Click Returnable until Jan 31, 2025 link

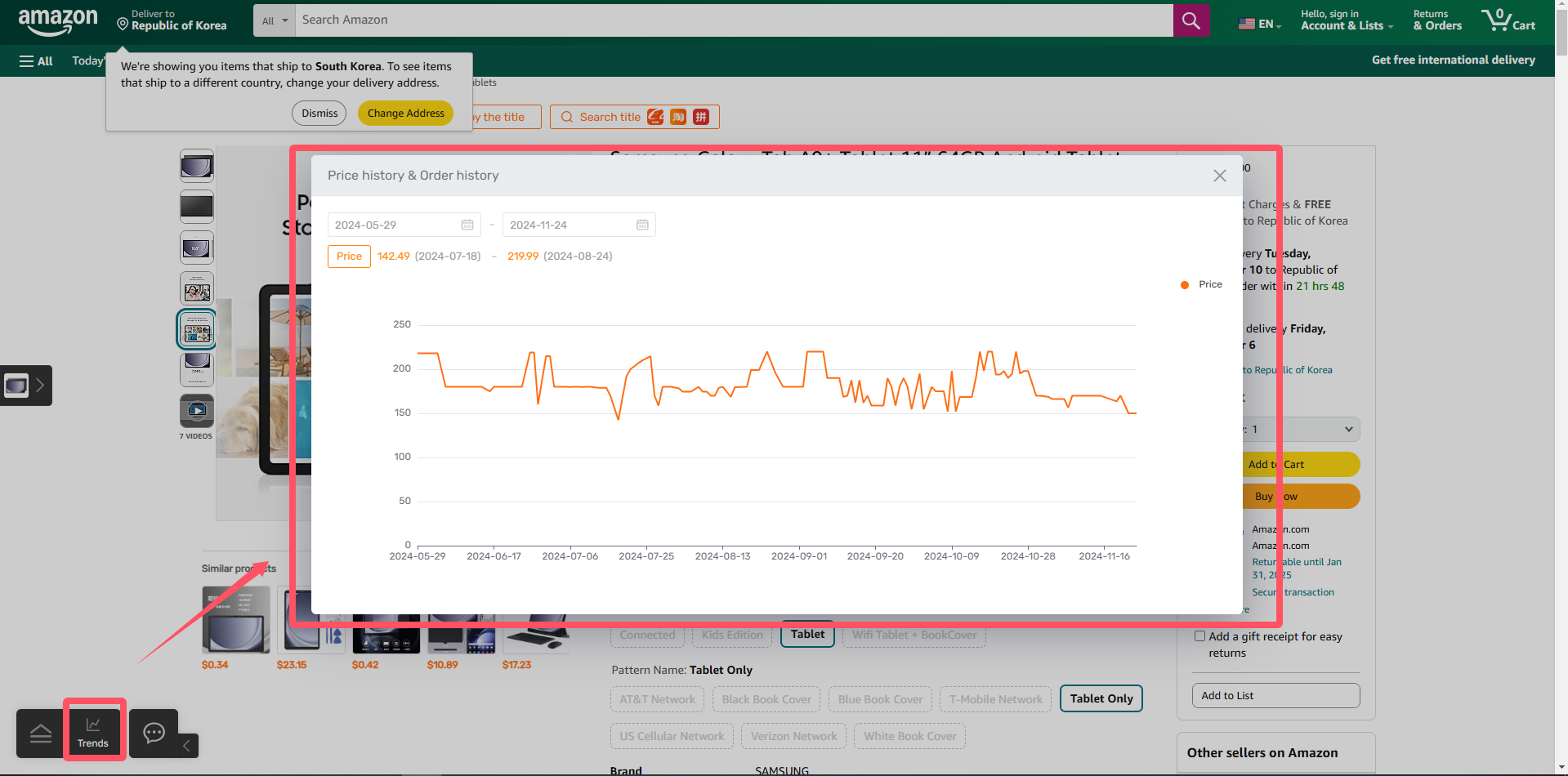coord(1297,569)
